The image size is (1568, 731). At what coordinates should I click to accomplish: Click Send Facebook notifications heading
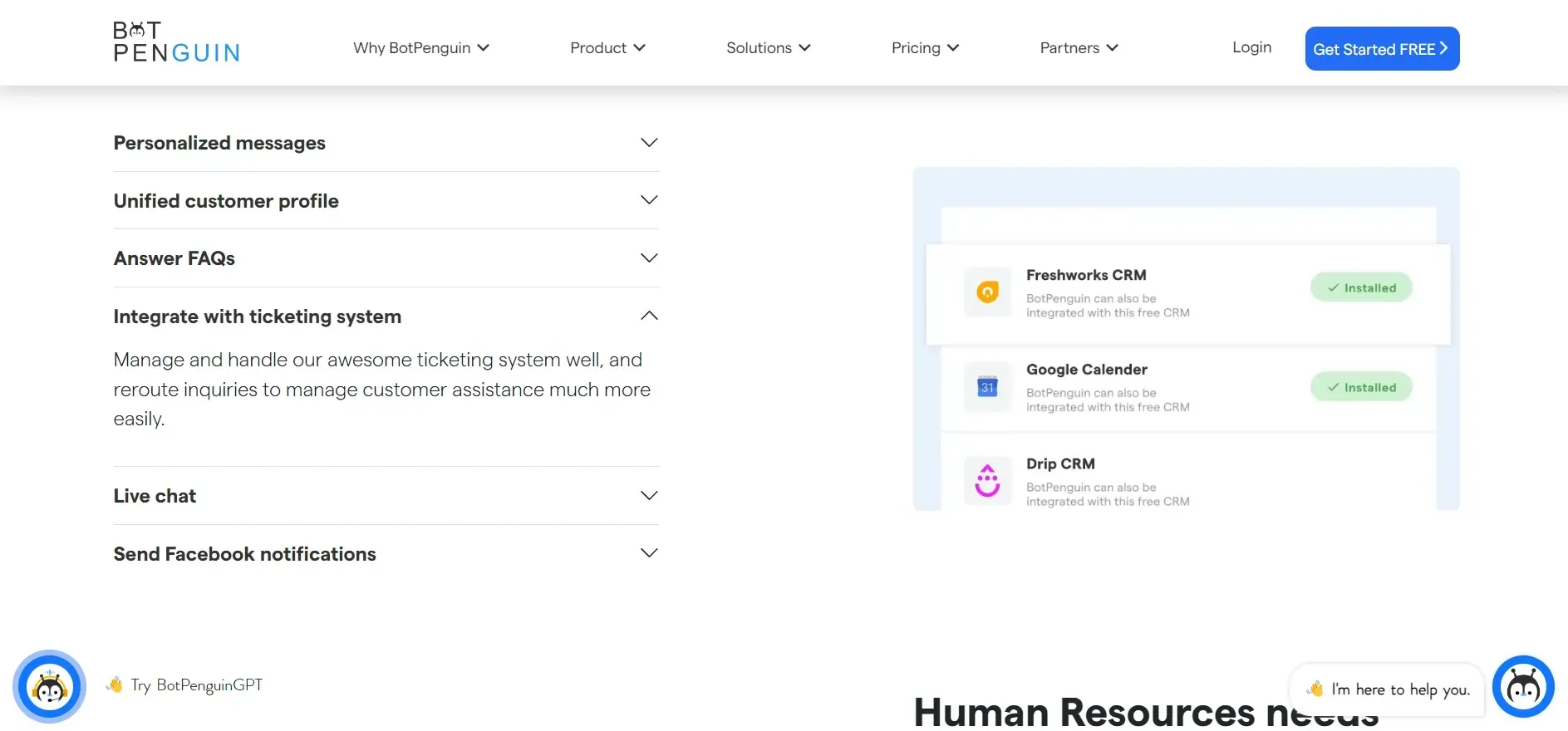(x=245, y=554)
